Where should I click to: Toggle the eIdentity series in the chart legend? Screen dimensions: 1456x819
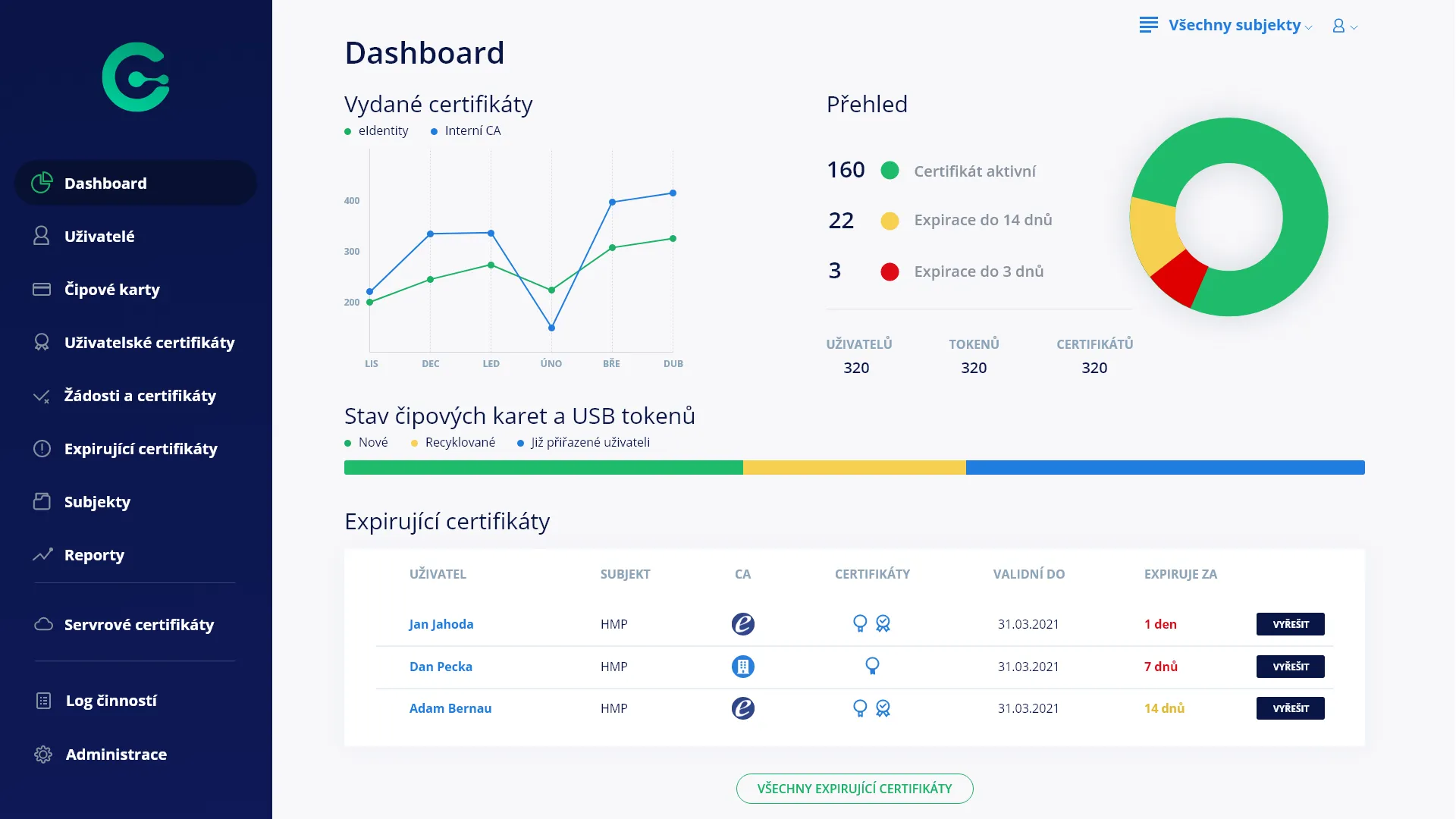377,130
